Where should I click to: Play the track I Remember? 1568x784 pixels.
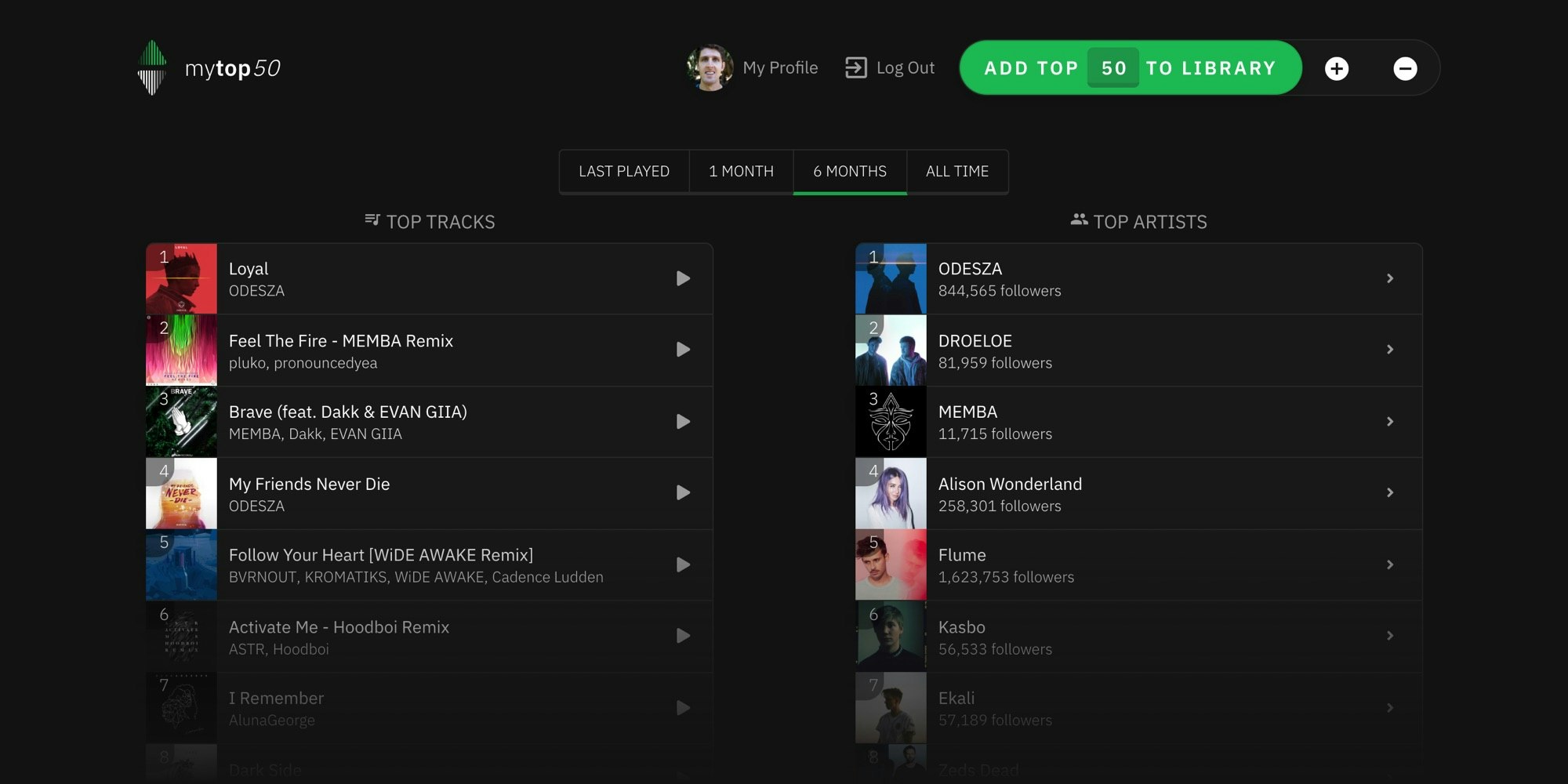pos(683,708)
